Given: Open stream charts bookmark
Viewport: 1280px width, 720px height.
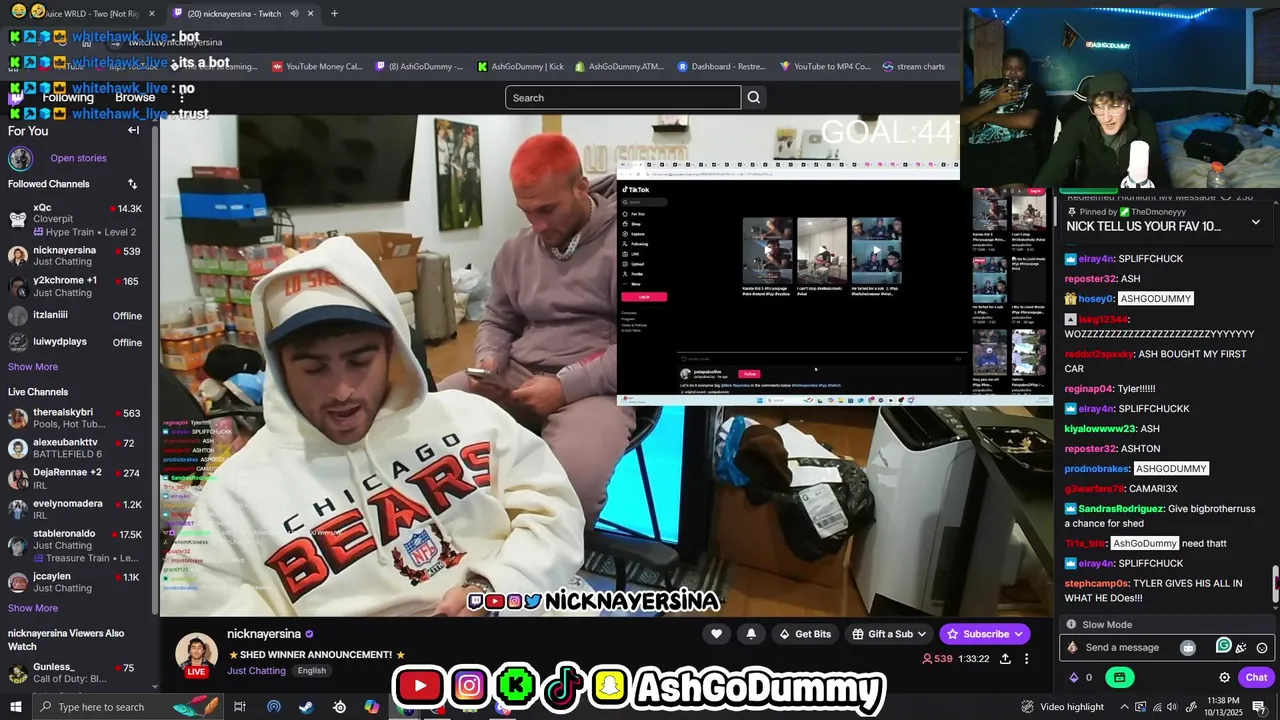Looking at the screenshot, I should pyautogui.click(x=913, y=67).
